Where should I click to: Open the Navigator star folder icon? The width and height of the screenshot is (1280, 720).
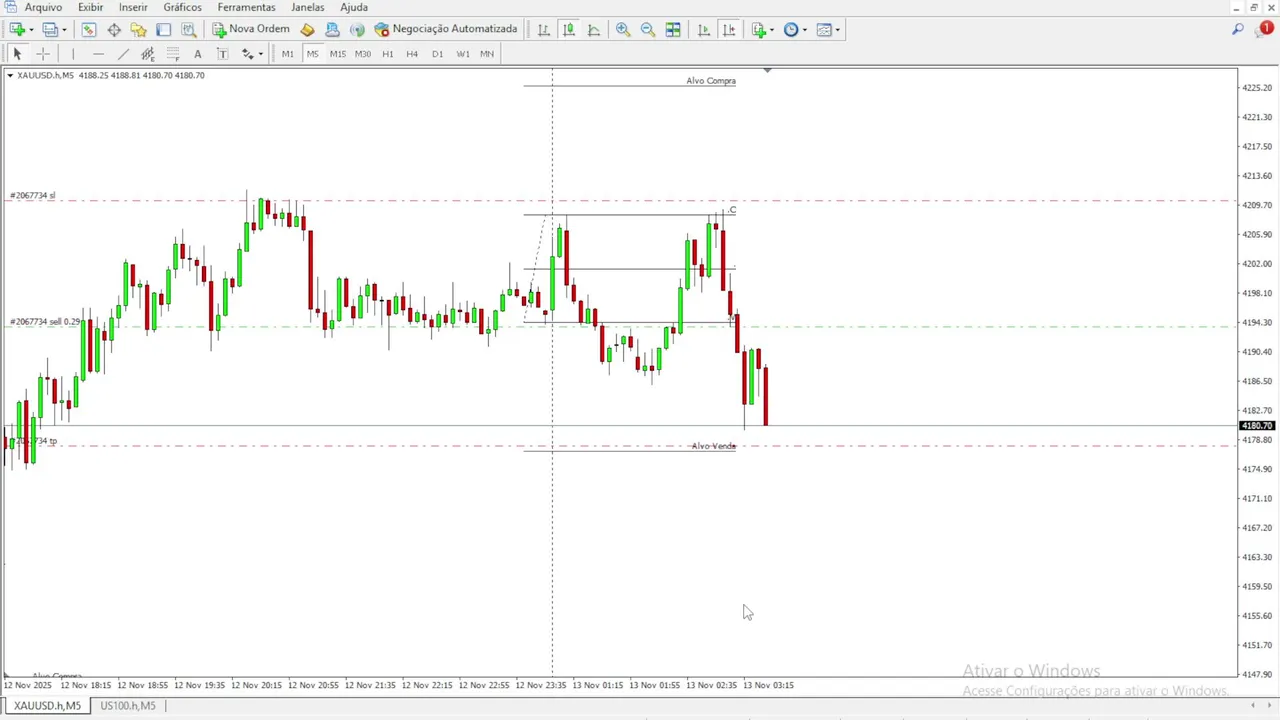(139, 30)
